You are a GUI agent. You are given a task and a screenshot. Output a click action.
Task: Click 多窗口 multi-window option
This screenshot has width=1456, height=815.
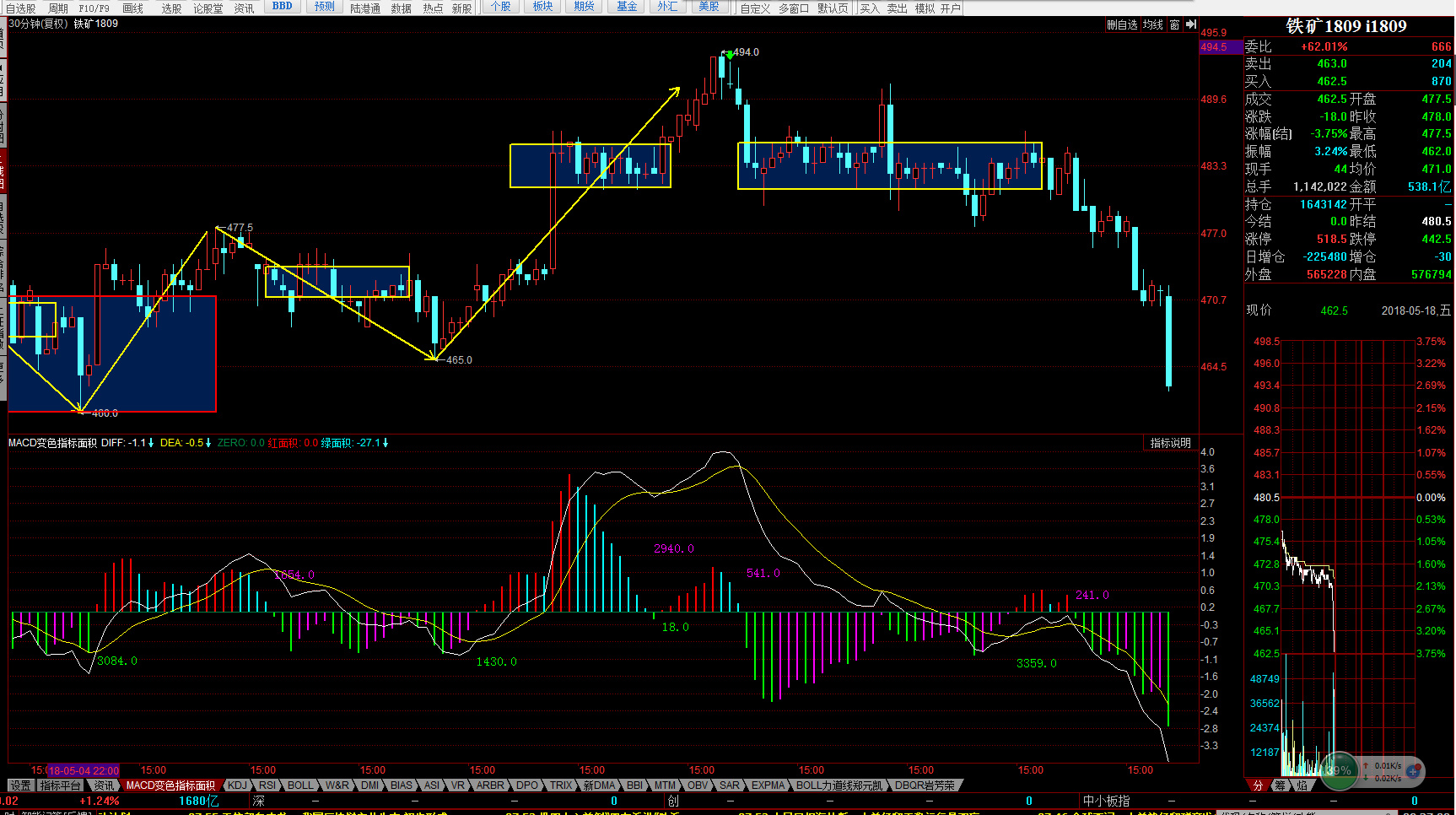point(794,8)
